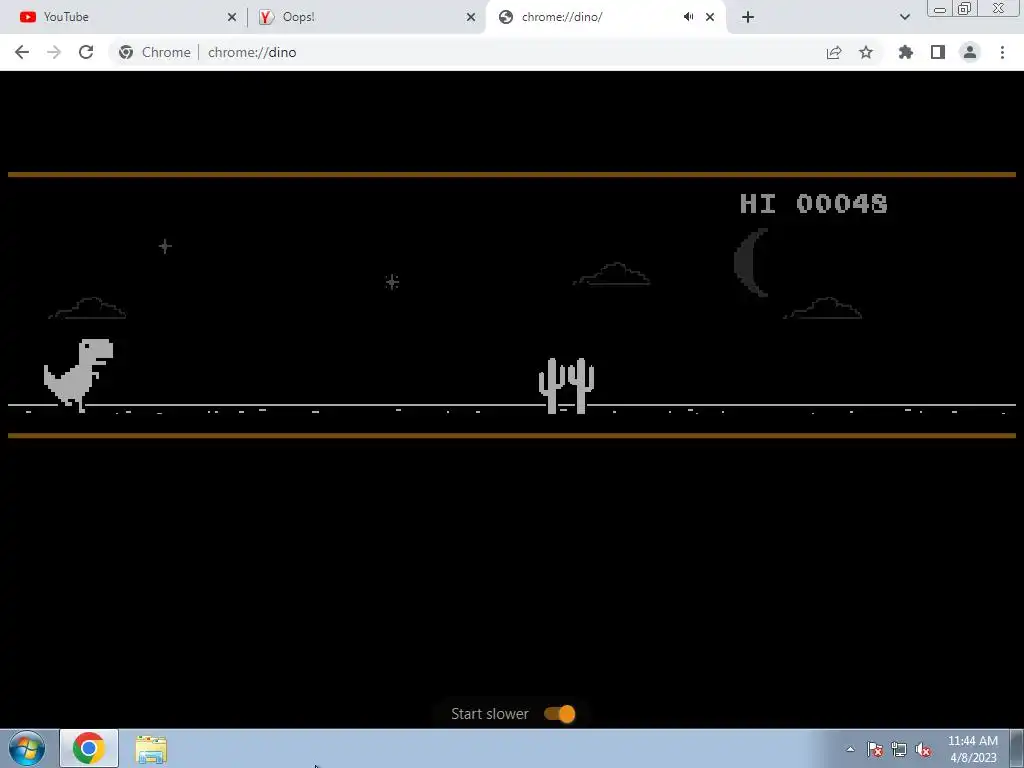Toggle the Start slower switch
The height and width of the screenshot is (768, 1024).
pyautogui.click(x=560, y=714)
